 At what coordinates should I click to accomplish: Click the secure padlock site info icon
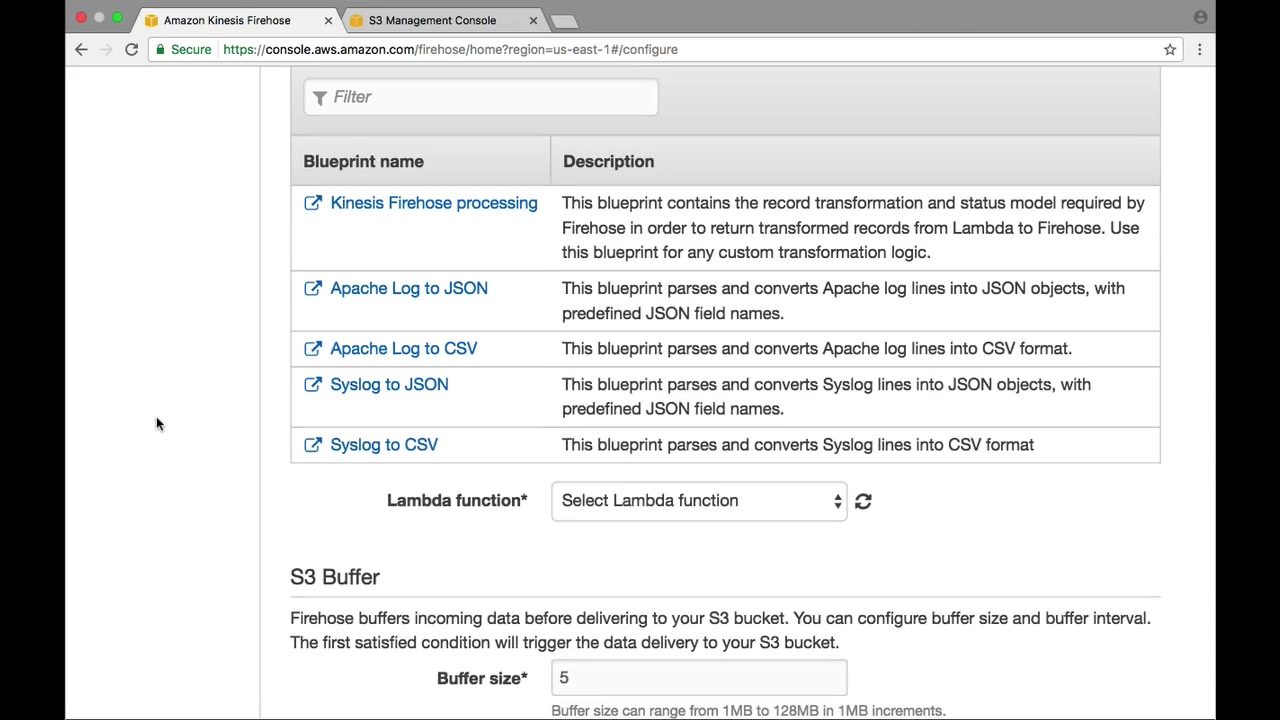pyautogui.click(x=160, y=49)
